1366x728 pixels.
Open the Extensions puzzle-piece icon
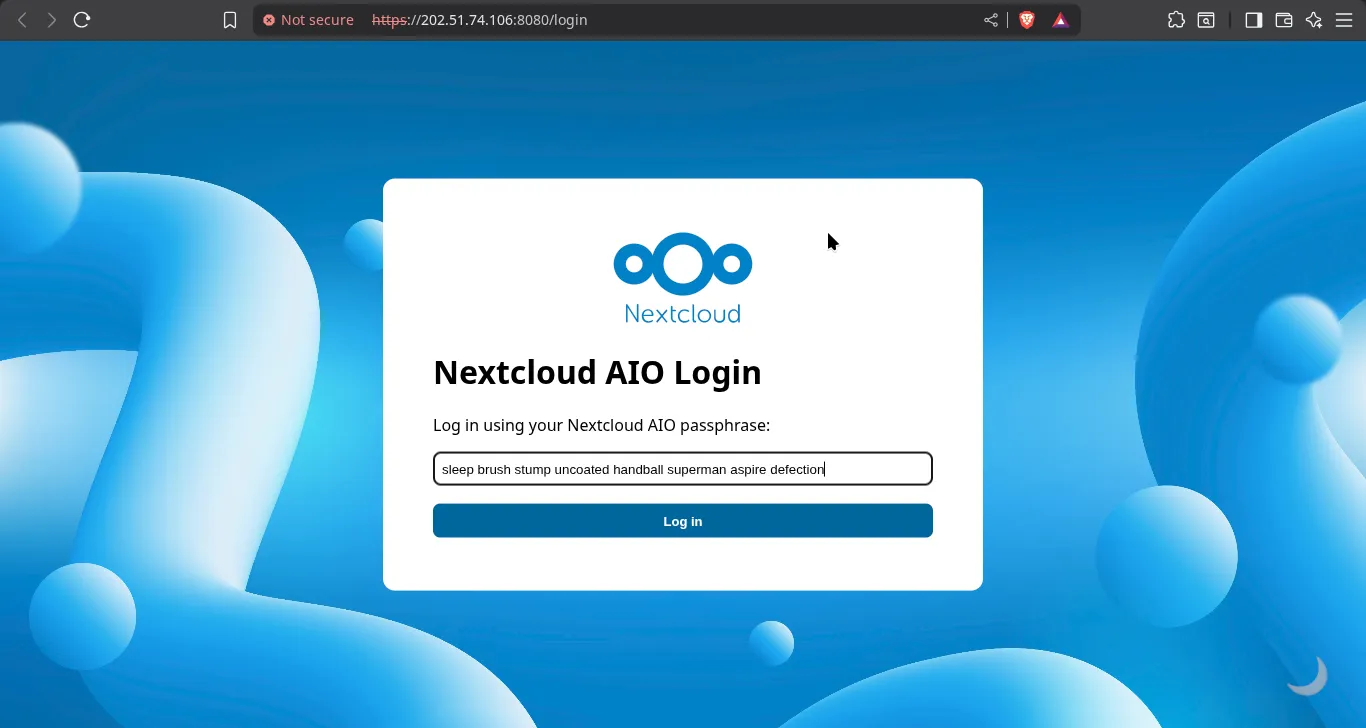(x=1176, y=20)
